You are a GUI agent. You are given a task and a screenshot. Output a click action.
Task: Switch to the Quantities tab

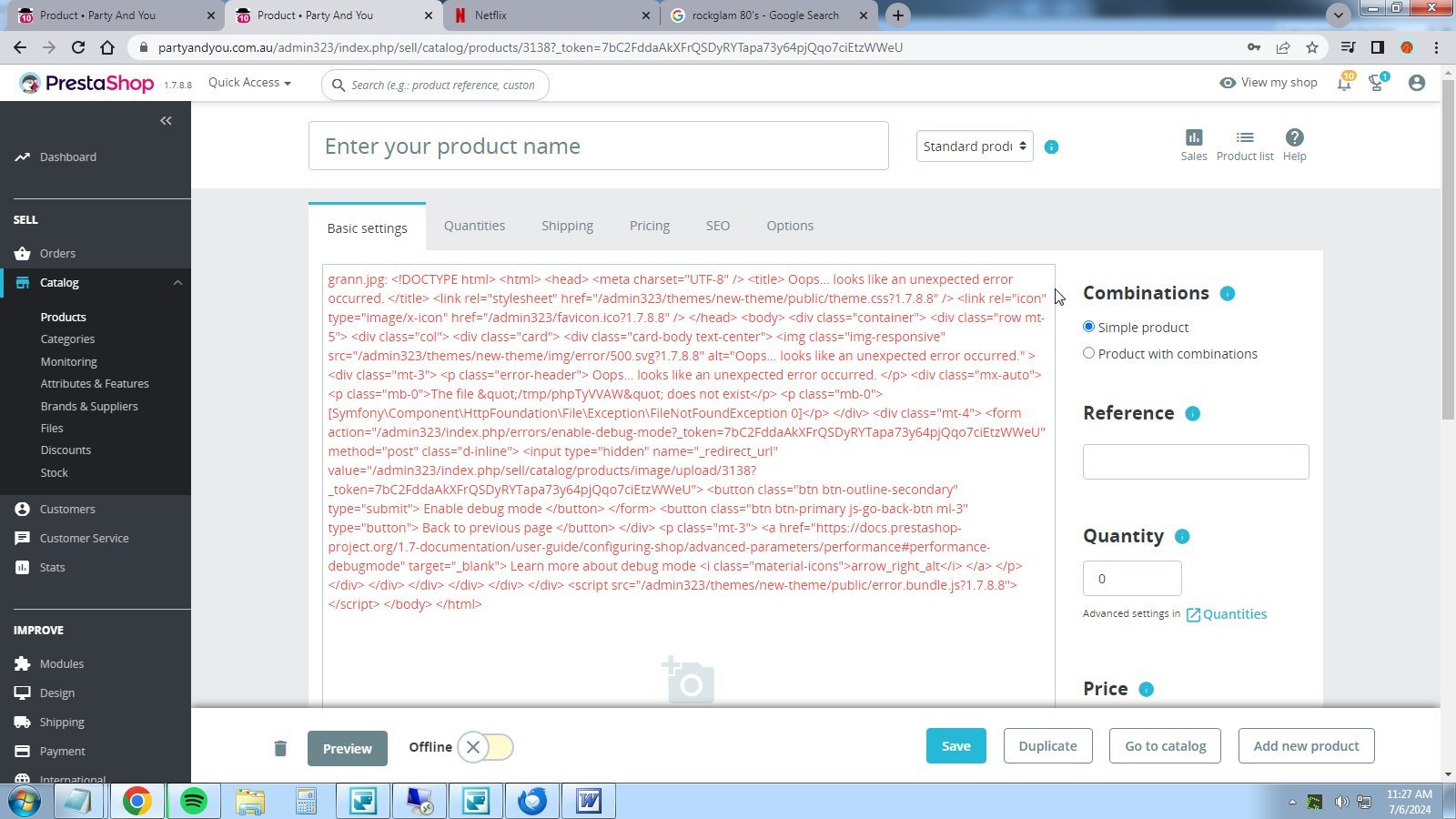474,226
